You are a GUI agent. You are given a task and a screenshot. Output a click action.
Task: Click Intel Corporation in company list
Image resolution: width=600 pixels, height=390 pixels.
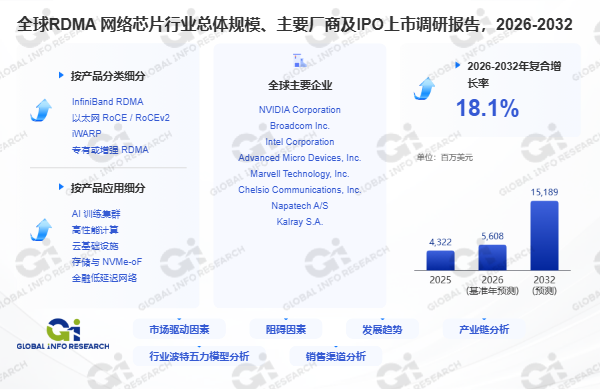tap(300, 142)
